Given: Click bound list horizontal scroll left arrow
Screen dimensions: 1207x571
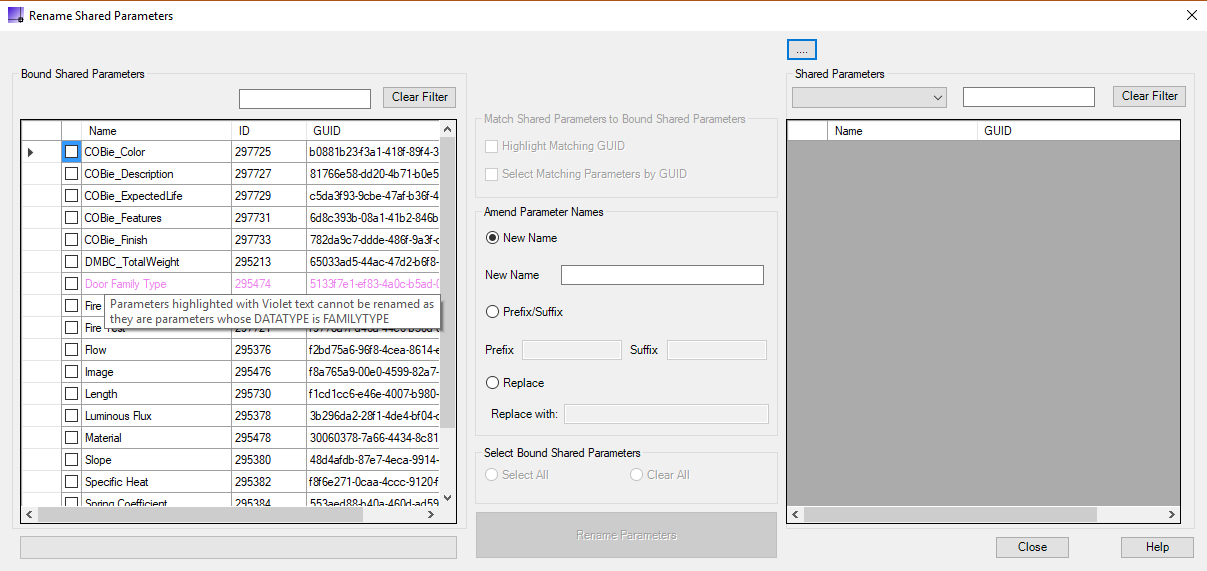Looking at the screenshot, I should pos(30,514).
